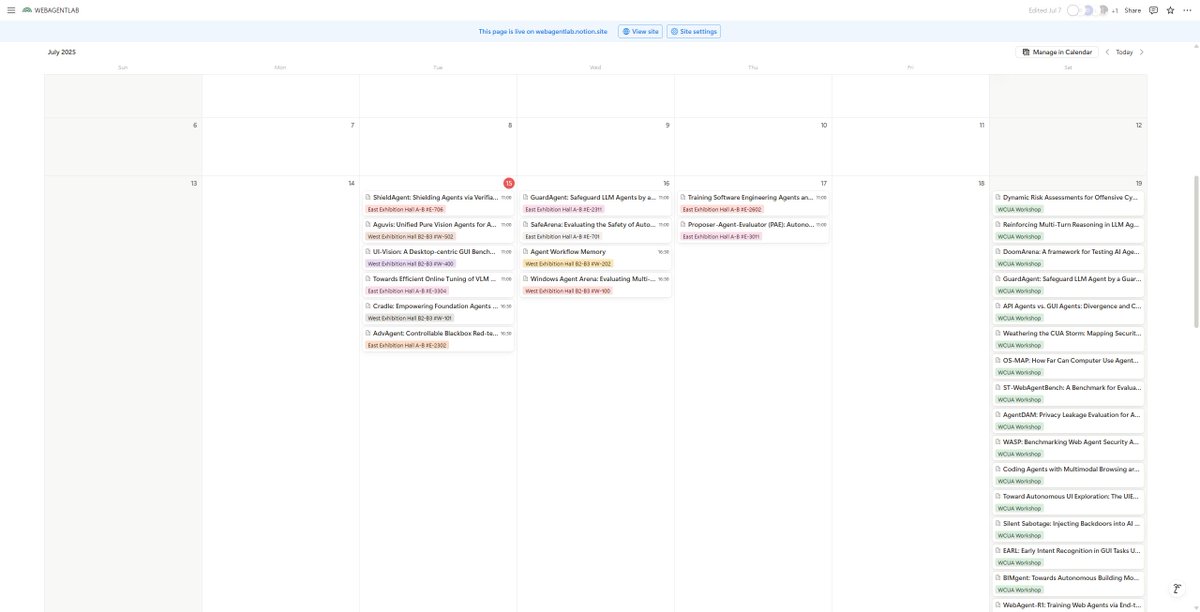Open AdvAgent: Controllable Blackbox Red-te event
The width and height of the screenshot is (1200, 612).
tap(438, 337)
